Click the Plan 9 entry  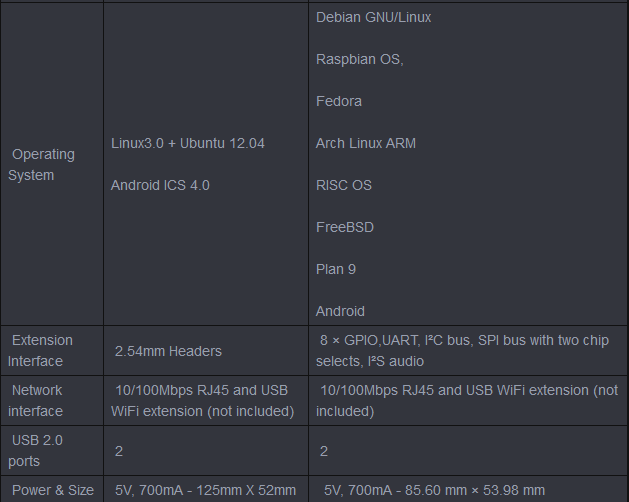pos(335,269)
